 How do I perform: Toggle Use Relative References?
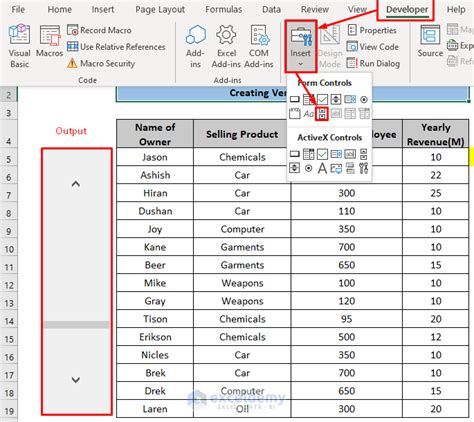coord(116,47)
